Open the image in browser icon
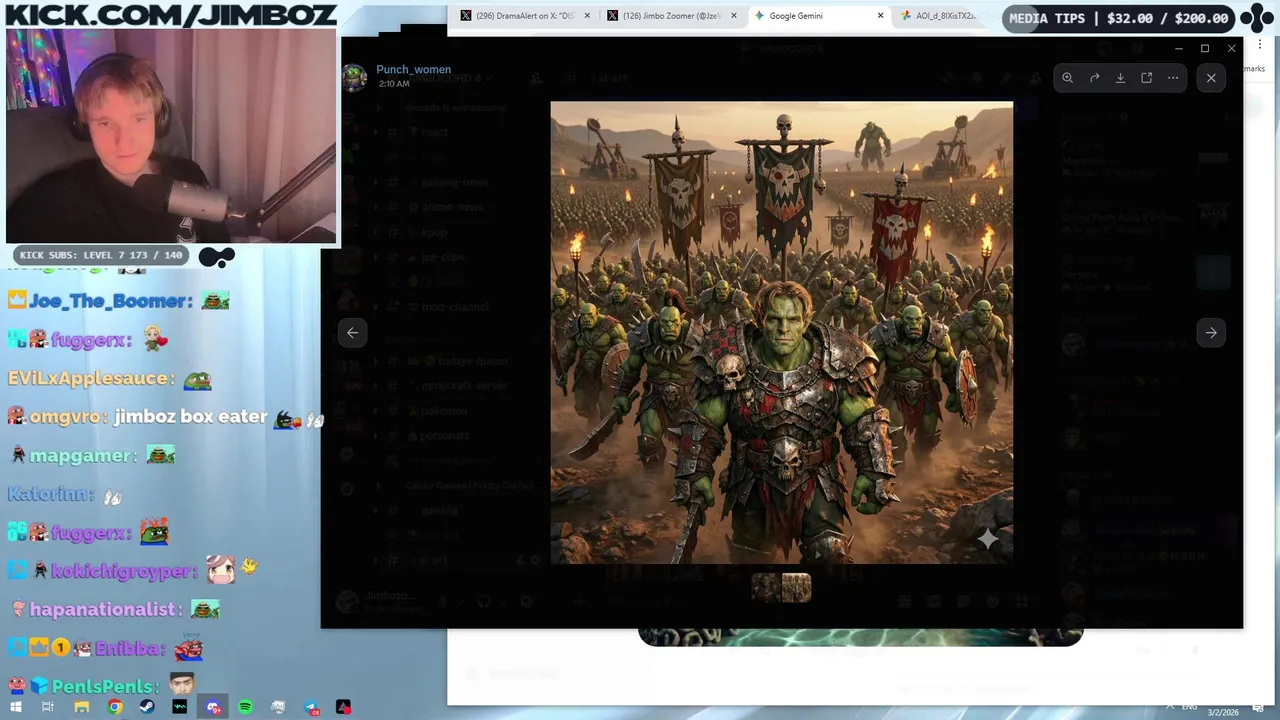Screen dimensions: 1280x720 1147,78
